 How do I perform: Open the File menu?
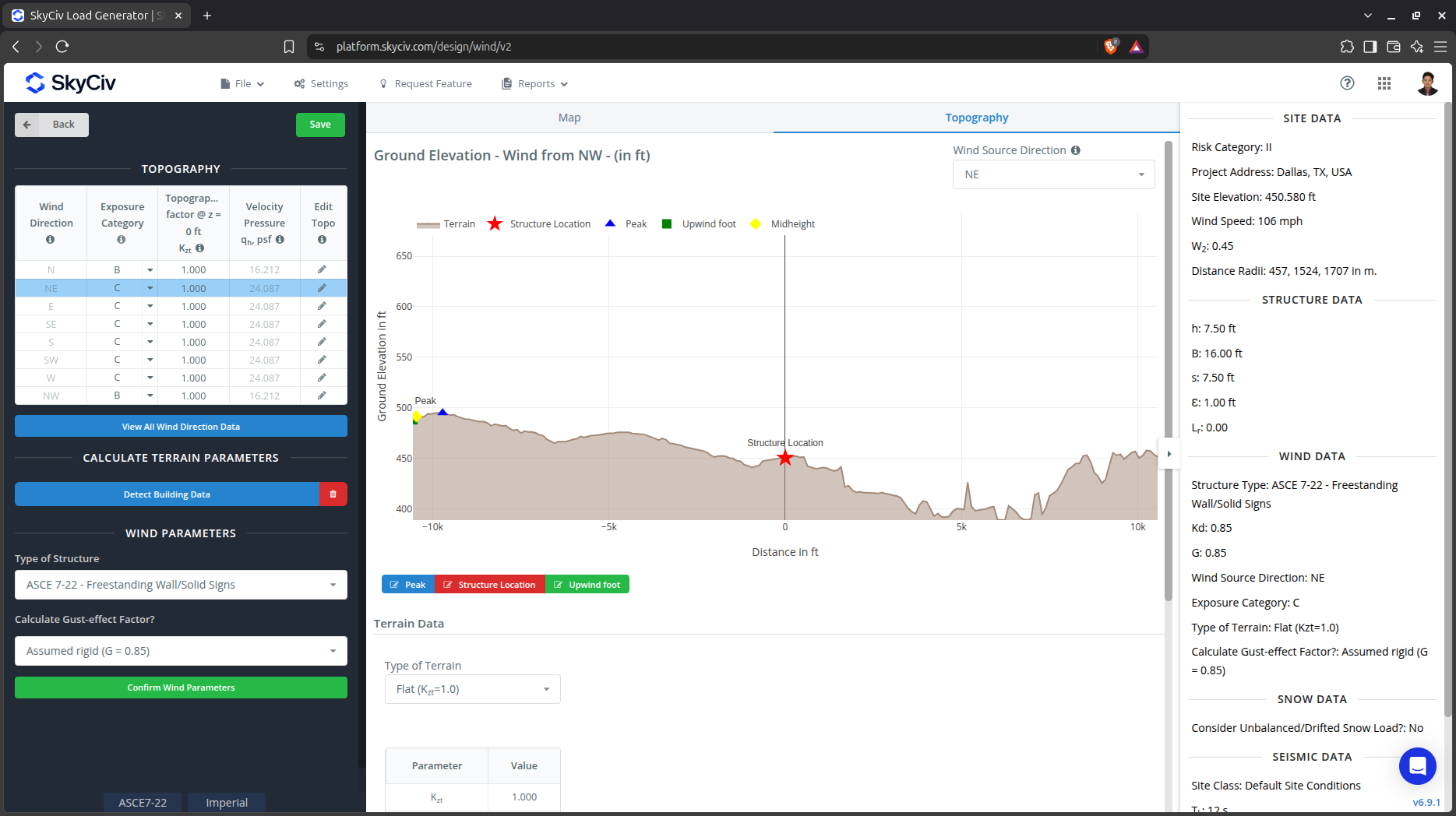242,84
